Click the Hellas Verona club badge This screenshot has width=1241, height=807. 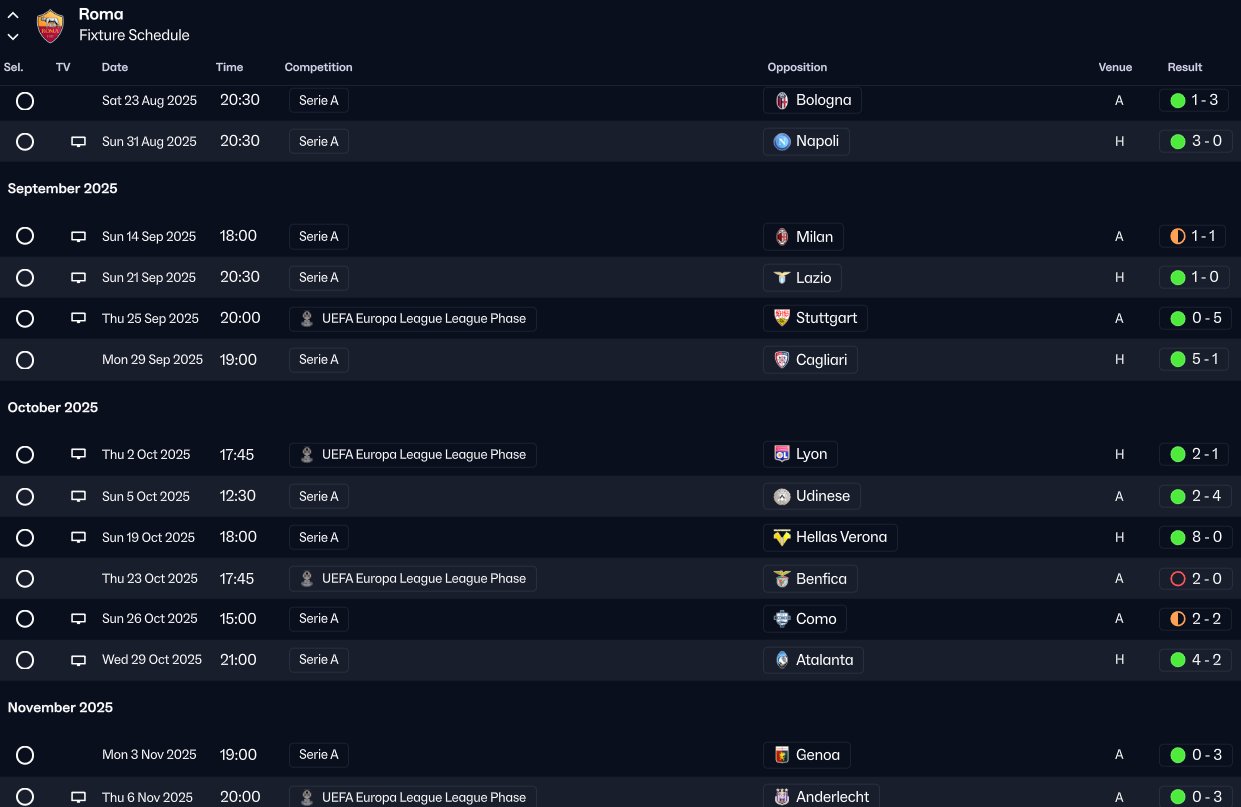tap(782, 538)
